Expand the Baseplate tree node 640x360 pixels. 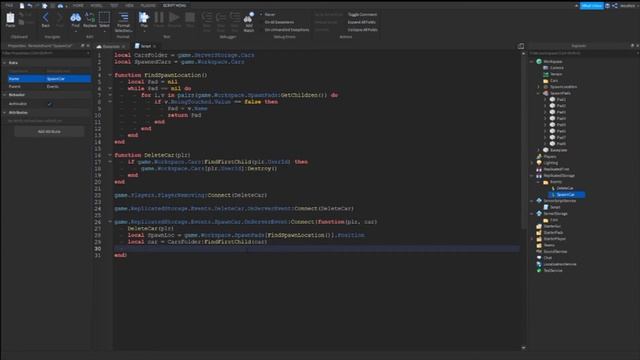coord(538,150)
